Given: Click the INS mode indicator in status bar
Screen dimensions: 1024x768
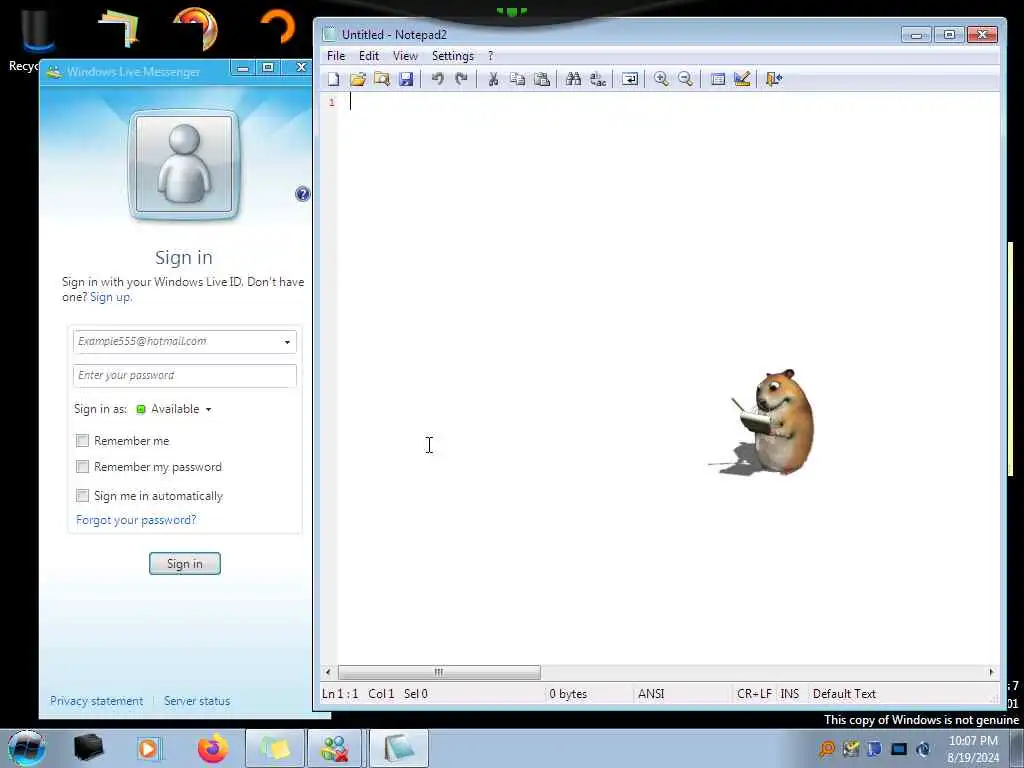Looking at the screenshot, I should (x=790, y=694).
